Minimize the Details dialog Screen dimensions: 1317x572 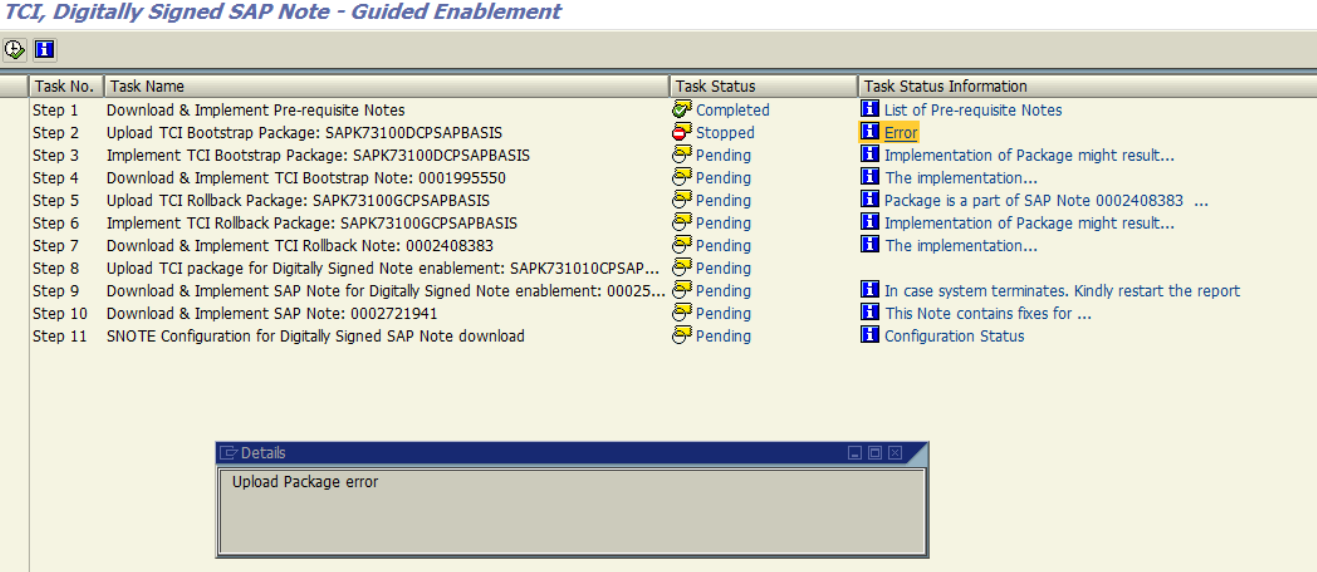[x=855, y=453]
